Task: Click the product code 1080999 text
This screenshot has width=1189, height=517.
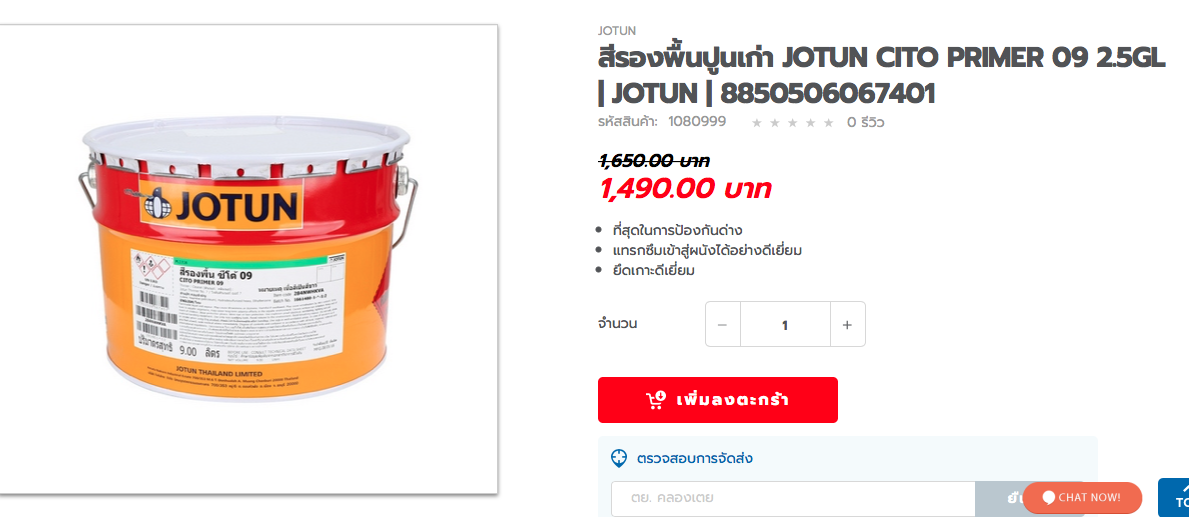Action: coord(697,121)
